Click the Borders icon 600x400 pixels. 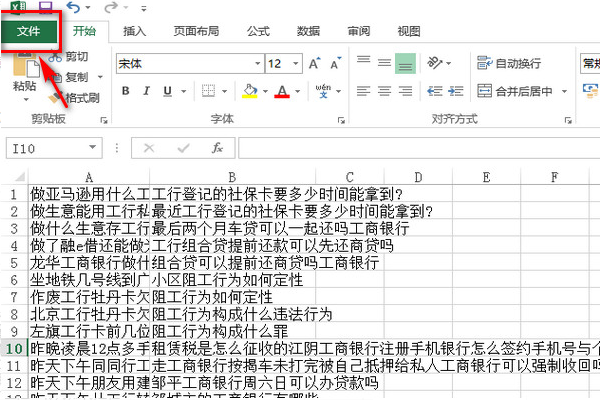tap(209, 91)
